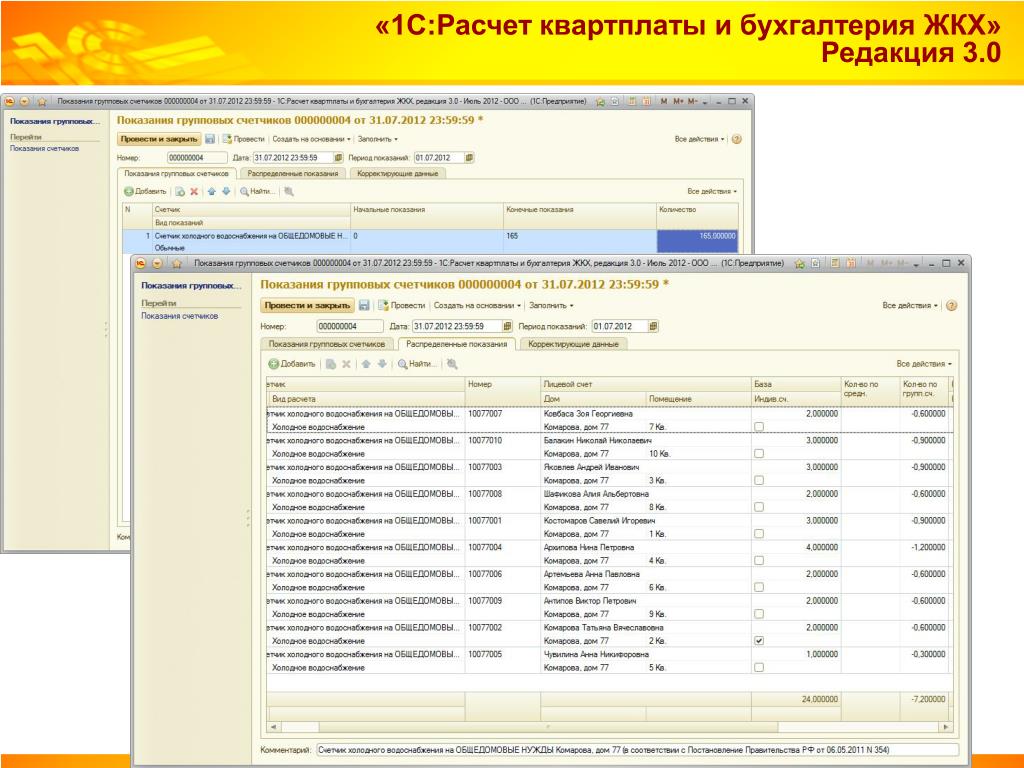Click the blue move-down arrow in the table toolbar

382,364
